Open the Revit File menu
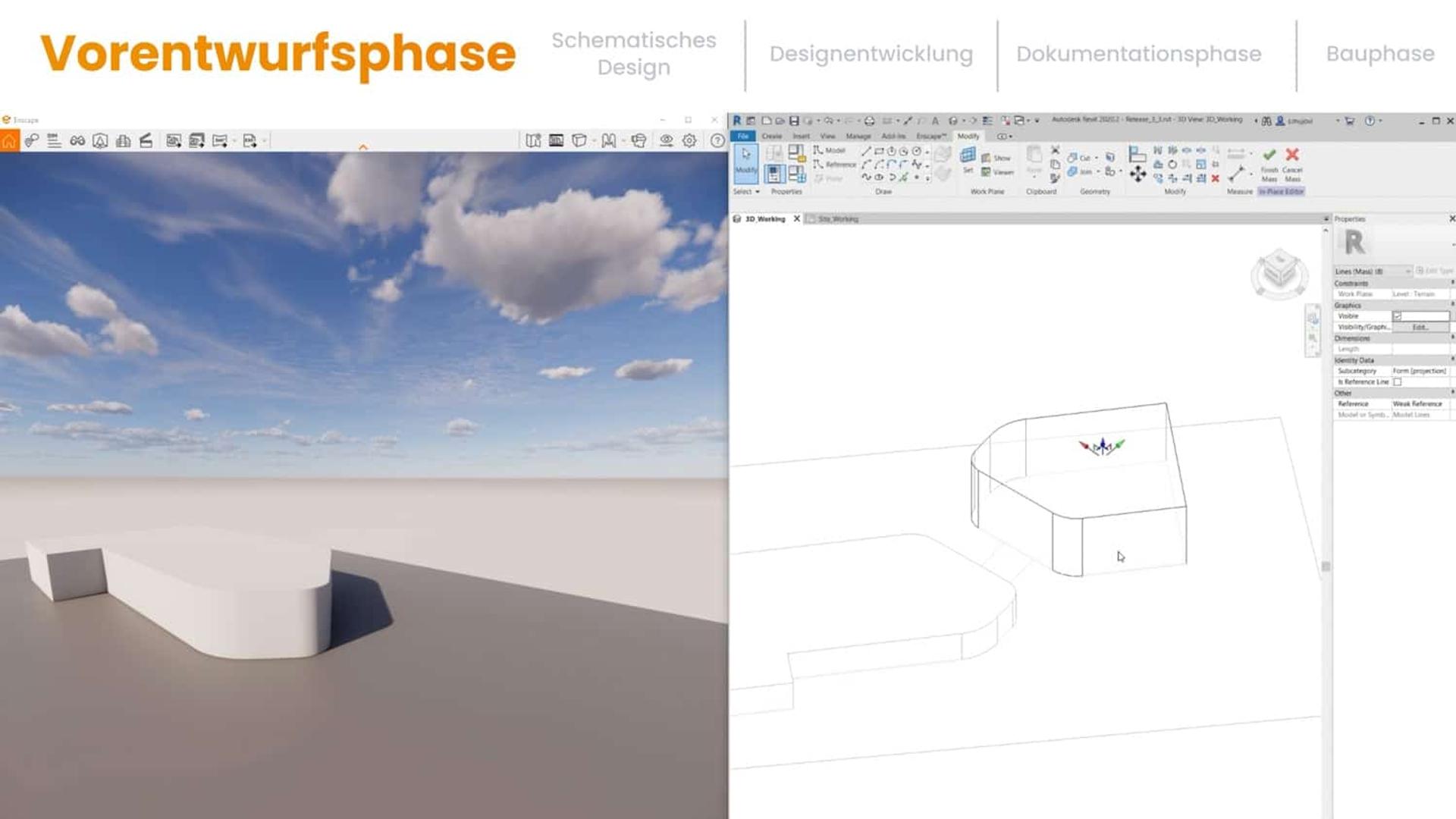 743,136
